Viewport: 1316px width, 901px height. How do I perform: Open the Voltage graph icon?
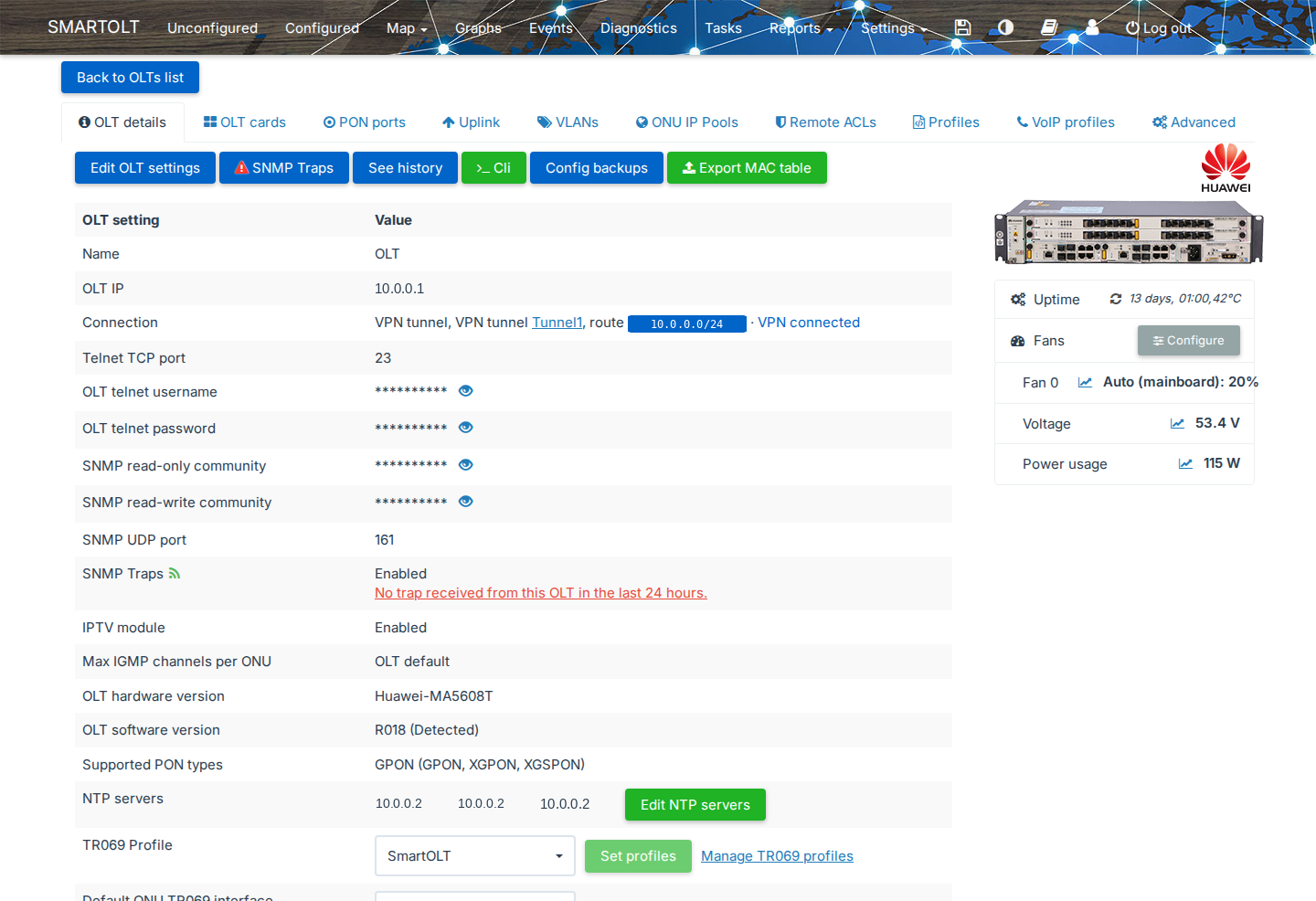click(x=1177, y=423)
